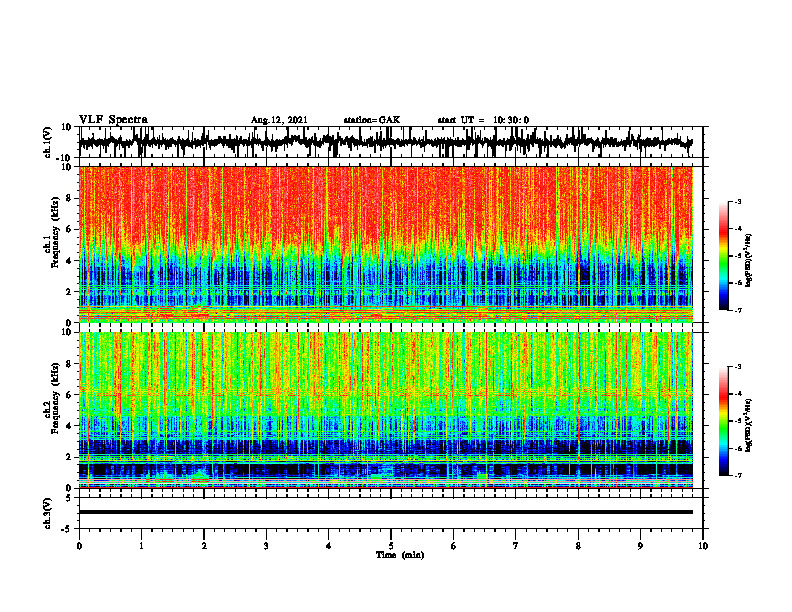Click the "-3" label on ch.1 color bar
Image resolution: width=792 pixels, height=612 pixels.
[737, 202]
